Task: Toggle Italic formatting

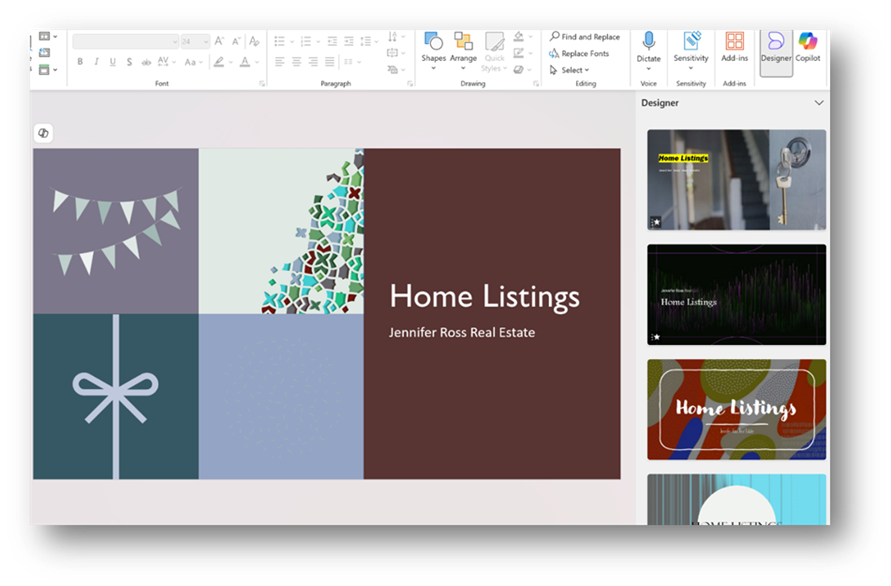Action: (x=96, y=61)
